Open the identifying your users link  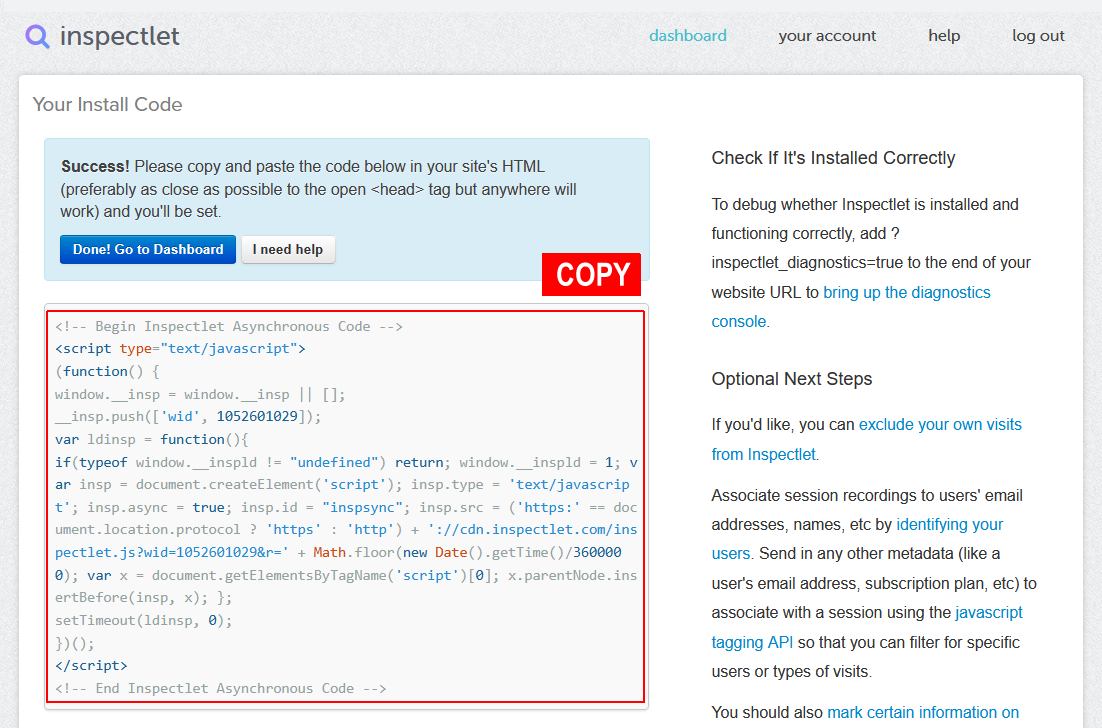949,524
